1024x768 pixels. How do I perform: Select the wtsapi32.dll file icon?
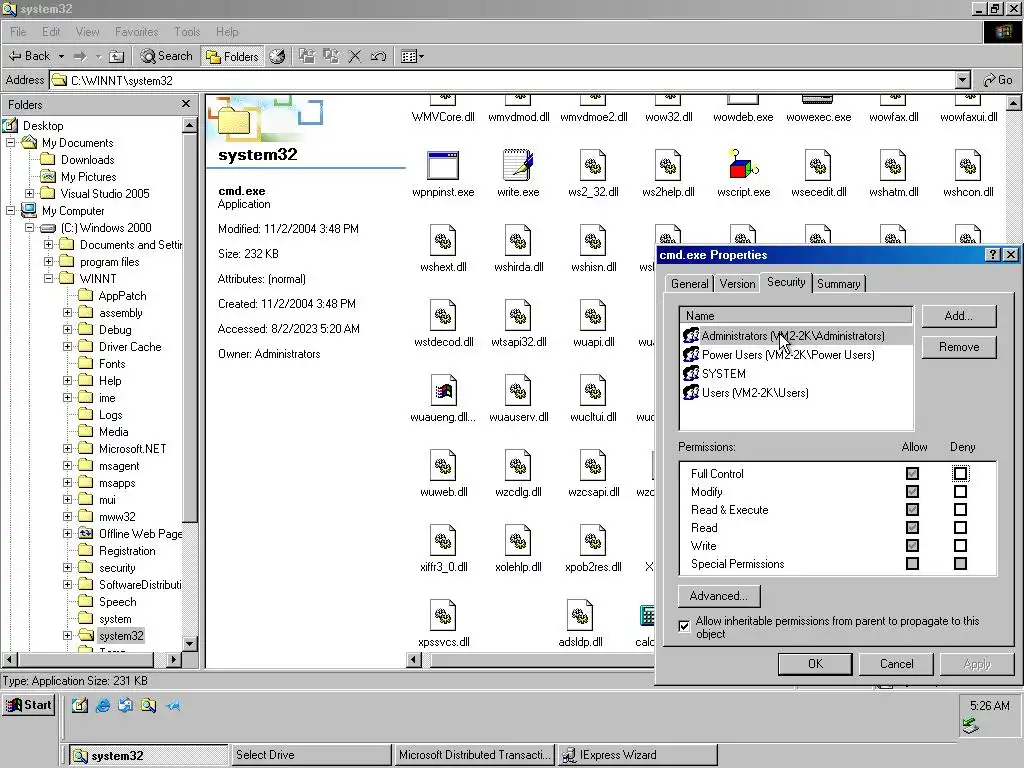point(518,315)
